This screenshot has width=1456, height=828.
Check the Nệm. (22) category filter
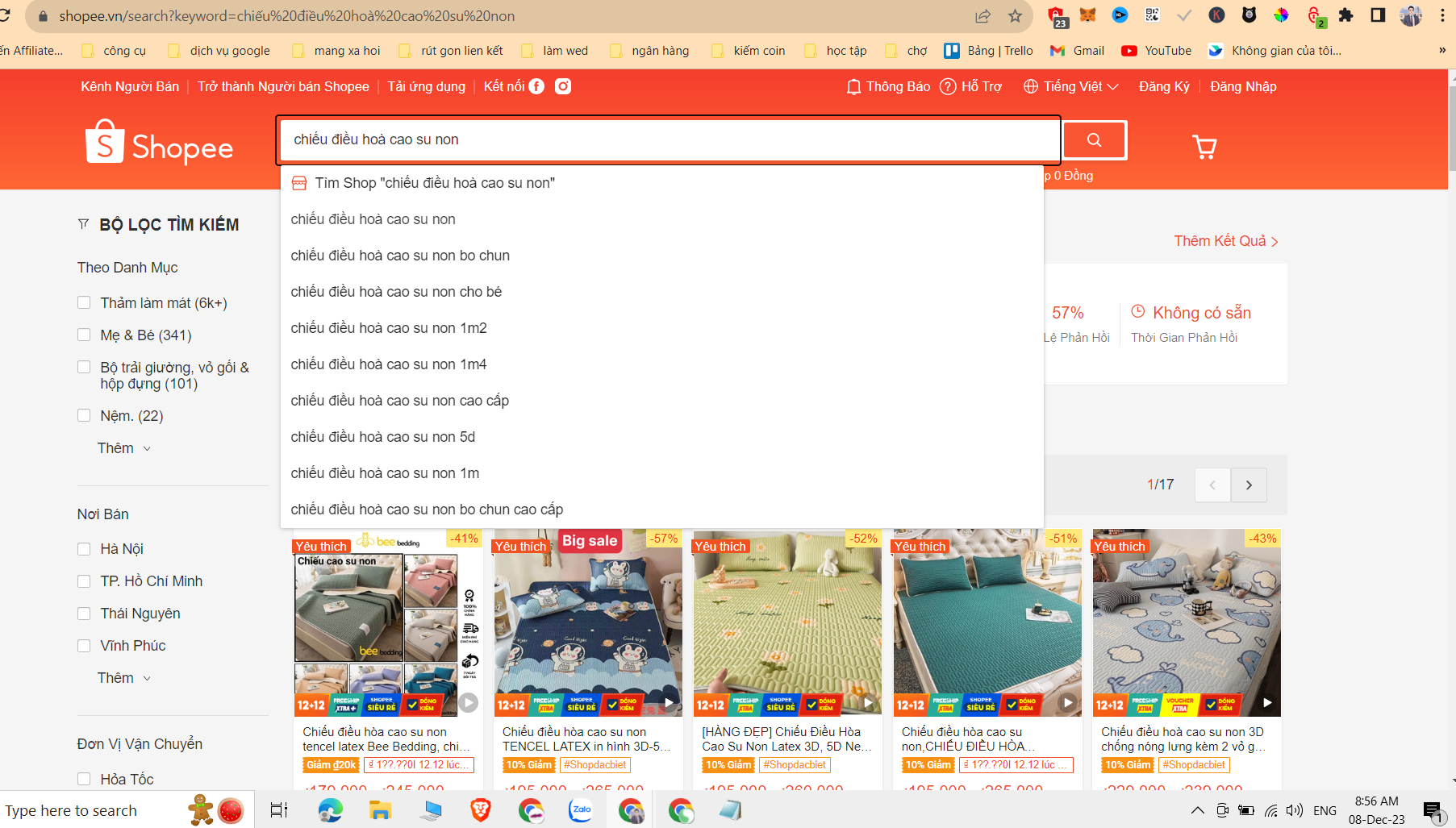(84, 415)
